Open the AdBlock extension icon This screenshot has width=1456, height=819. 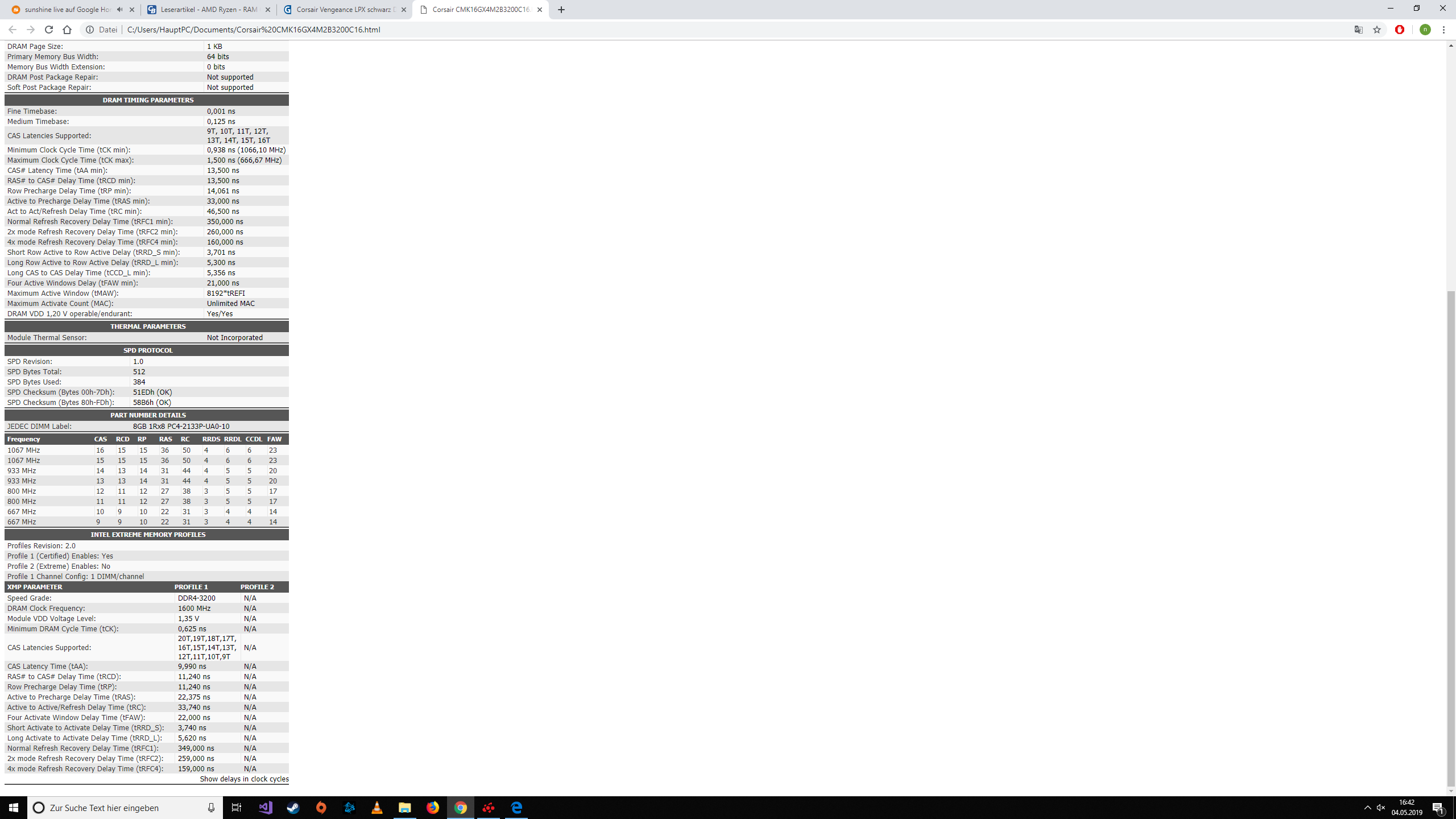click(1400, 30)
